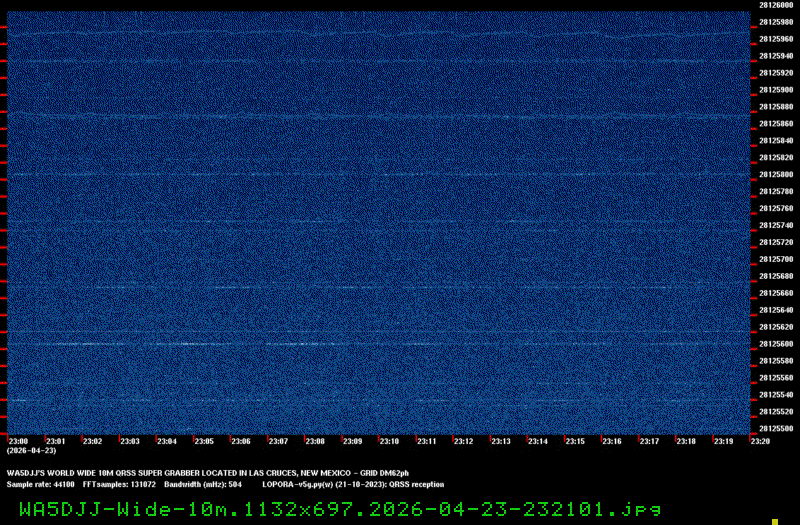Select the 23:09 time axis marker
The image size is (800, 525).
pyautogui.click(x=353, y=441)
